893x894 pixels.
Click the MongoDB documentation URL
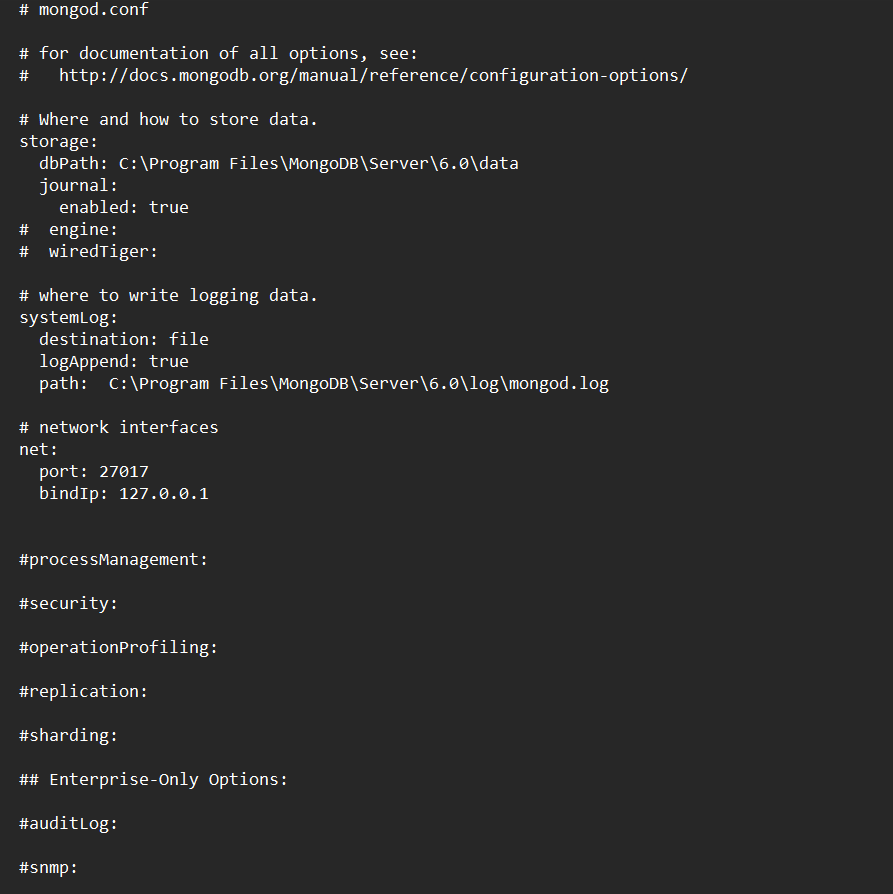tap(372, 75)
